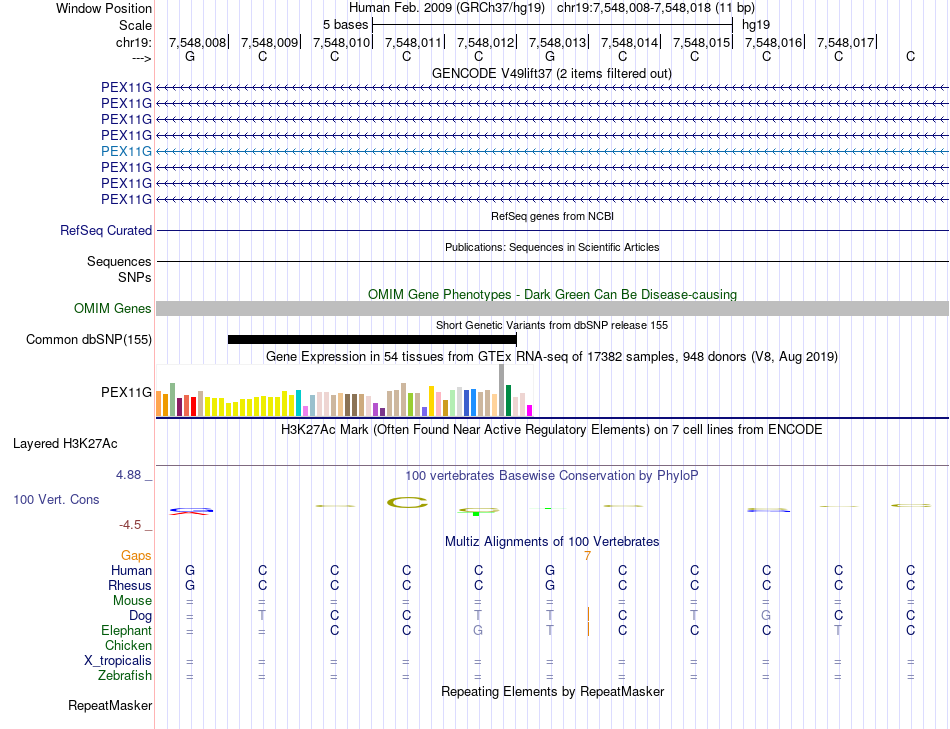Click the gray OMIM Genes item bar
Viewport: 950px width, 729px height.
click(x=553, y=308)
